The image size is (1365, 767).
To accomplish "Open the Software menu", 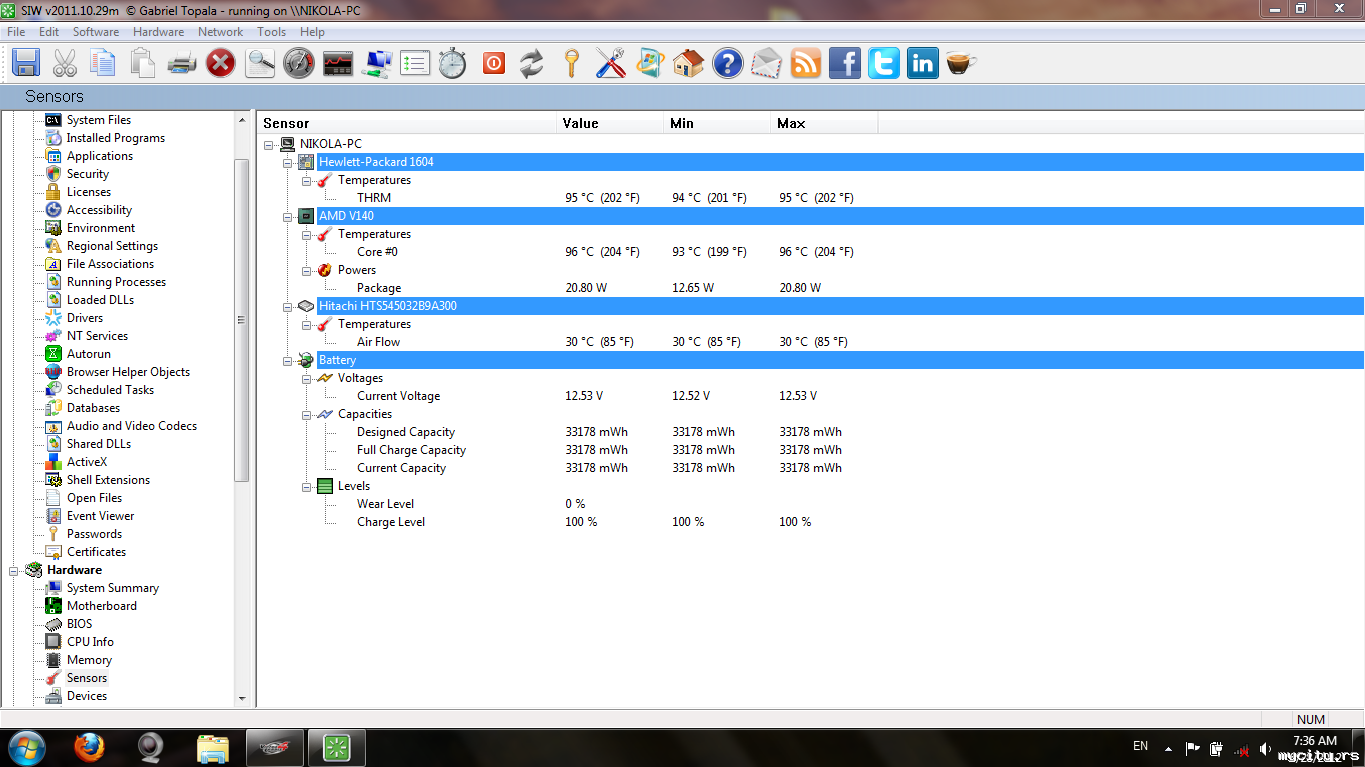I will click(96, 32).
